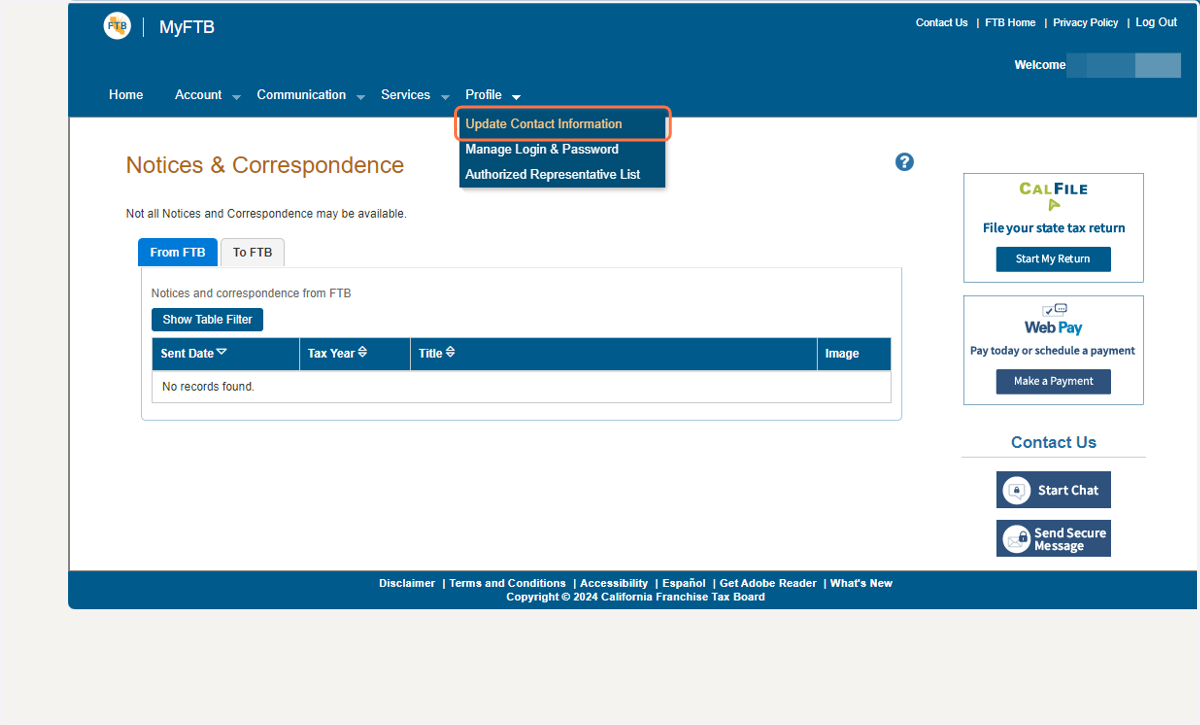Open the Contact Us header link
Image resolution: width=1200 pixels, height=725 pixels.
coord(942,23)
